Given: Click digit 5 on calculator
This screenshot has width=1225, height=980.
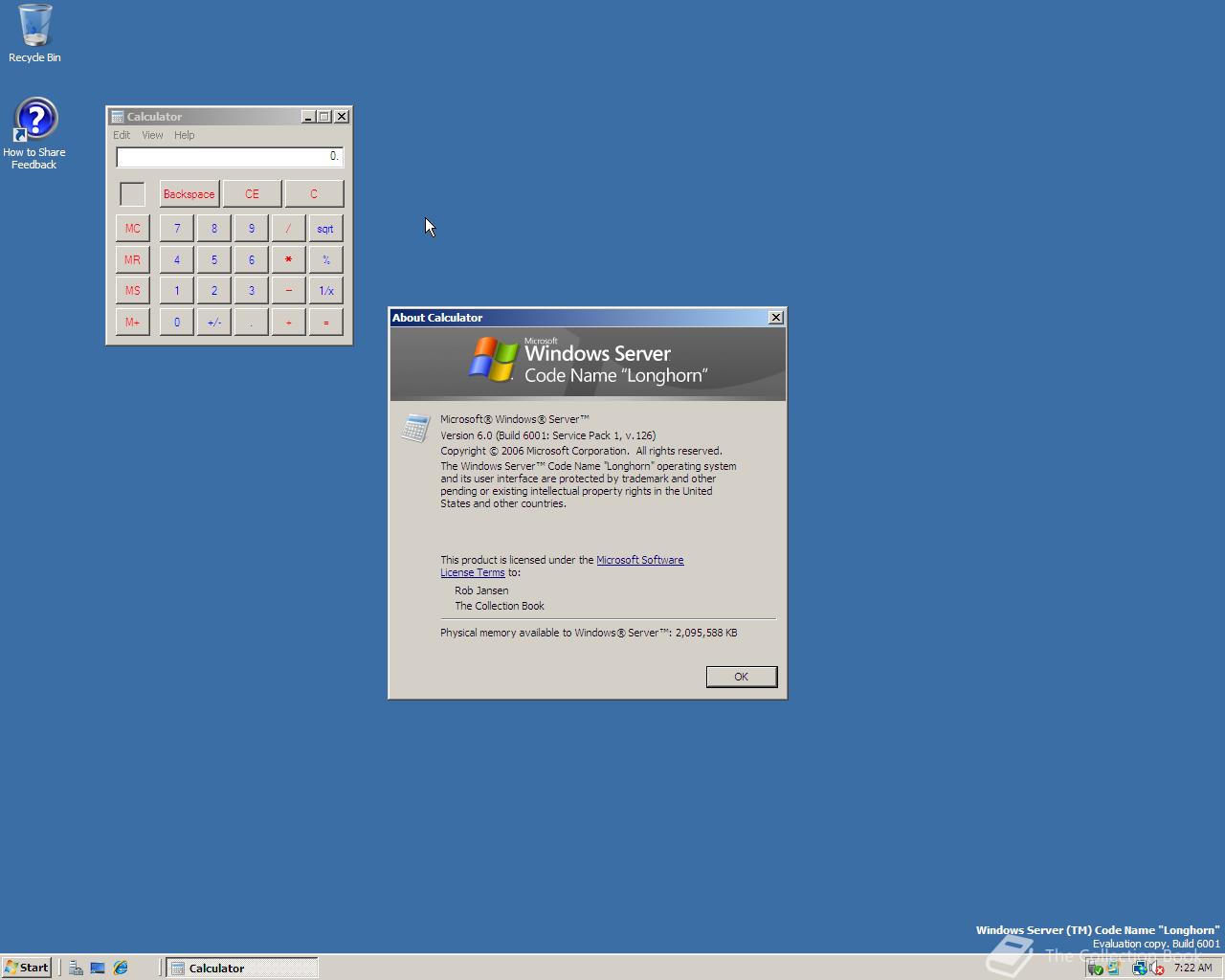Looking at the screenshot, I should 213,259.
